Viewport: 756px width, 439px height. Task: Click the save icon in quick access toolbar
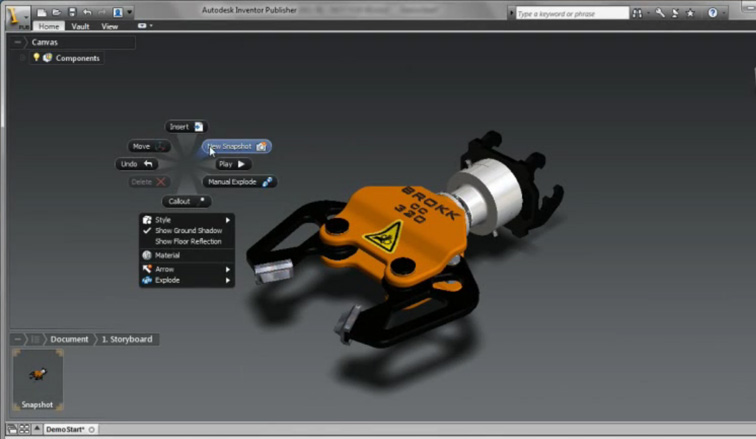[x=71, y=12]
